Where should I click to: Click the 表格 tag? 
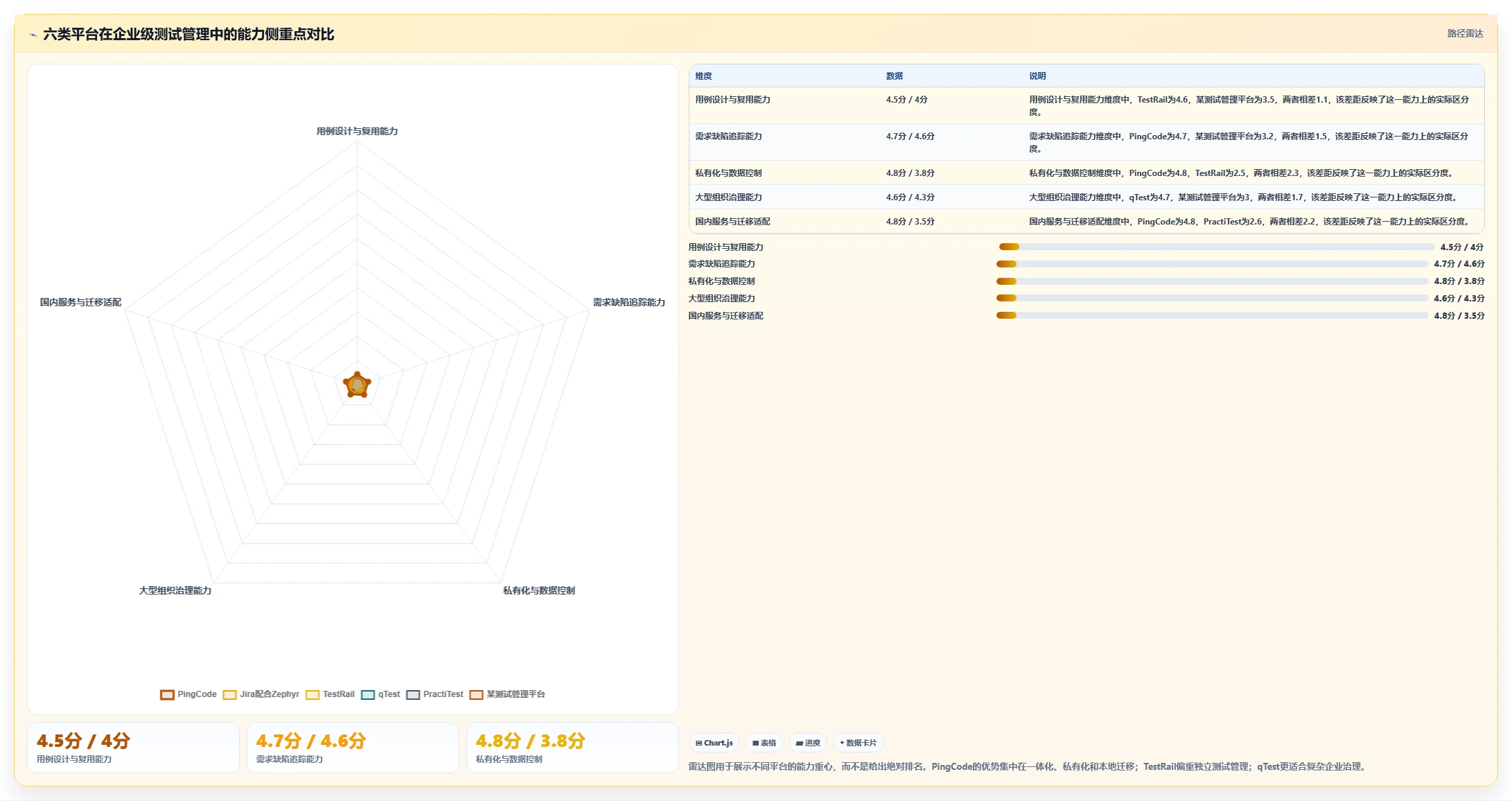point(764,743)
